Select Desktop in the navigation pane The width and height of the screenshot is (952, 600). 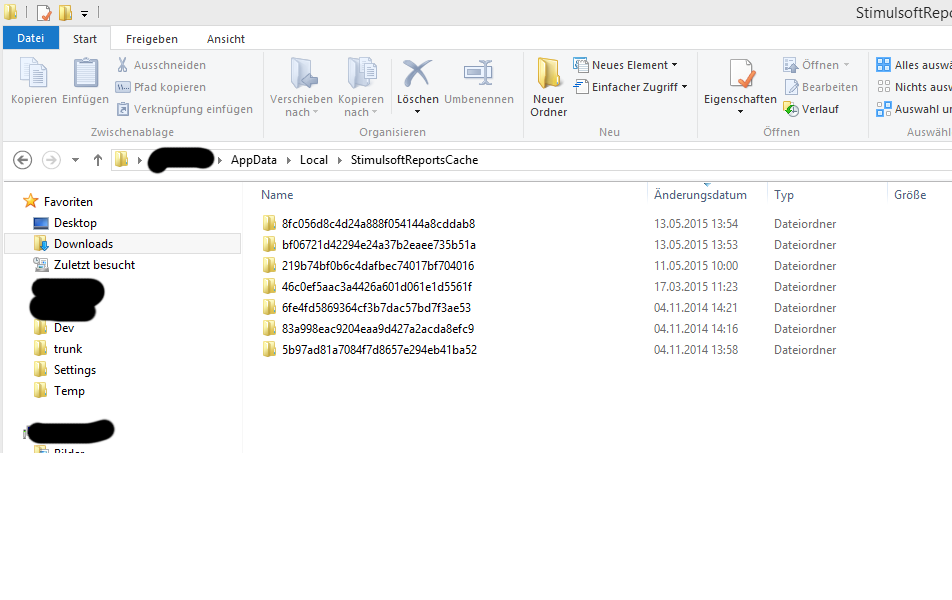tap(75, 223)
